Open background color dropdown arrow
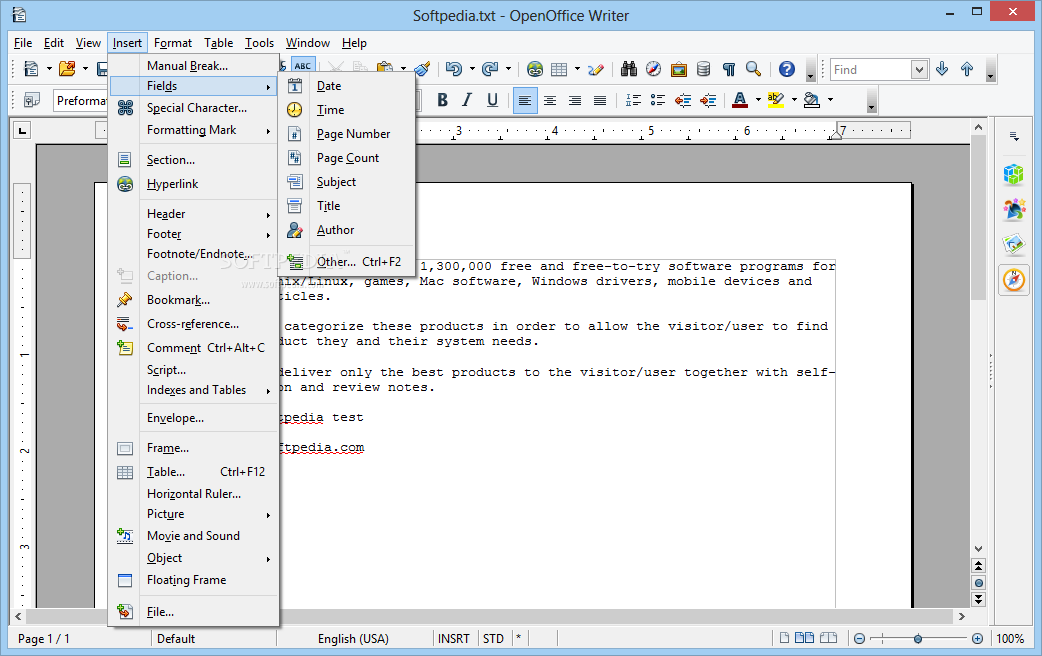This screenshot has height=656, width=1042. [830, 100]
